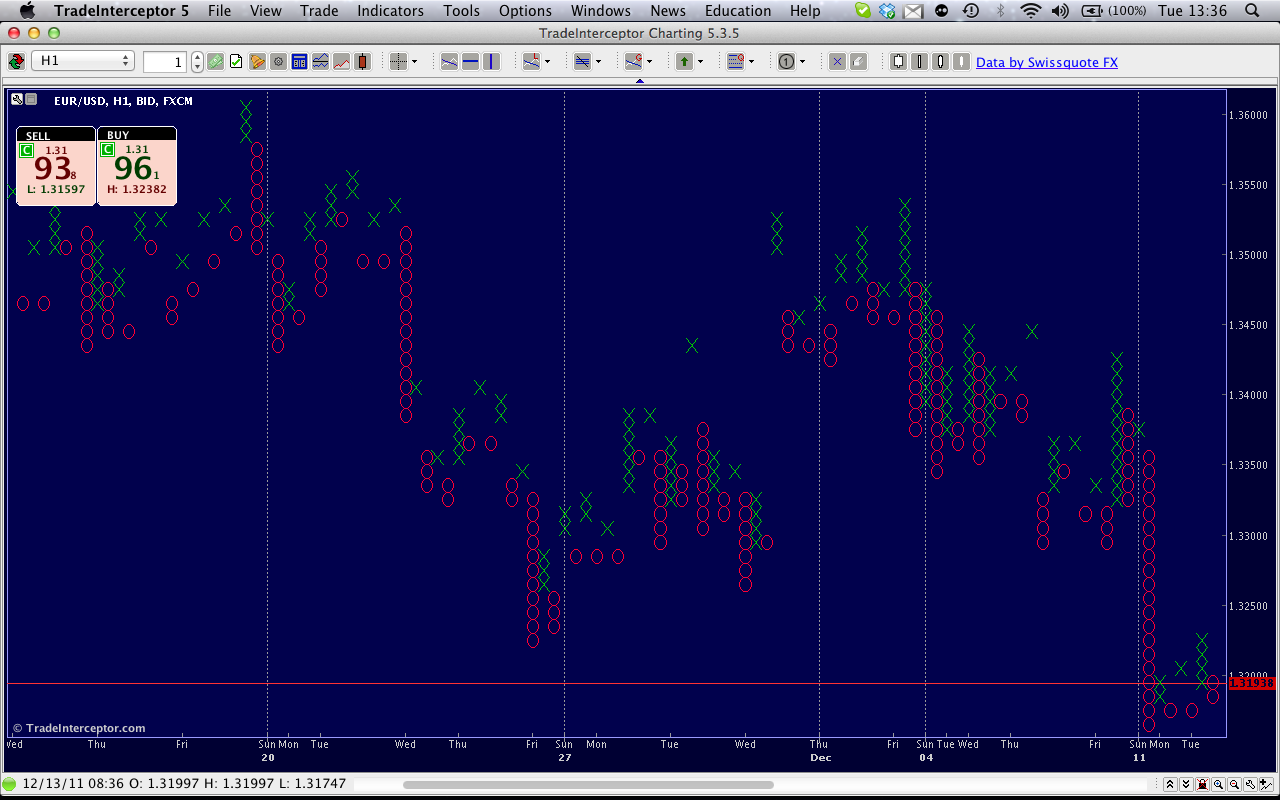
Task: Click the double up-chevron button
Action: coord(1169,785)
